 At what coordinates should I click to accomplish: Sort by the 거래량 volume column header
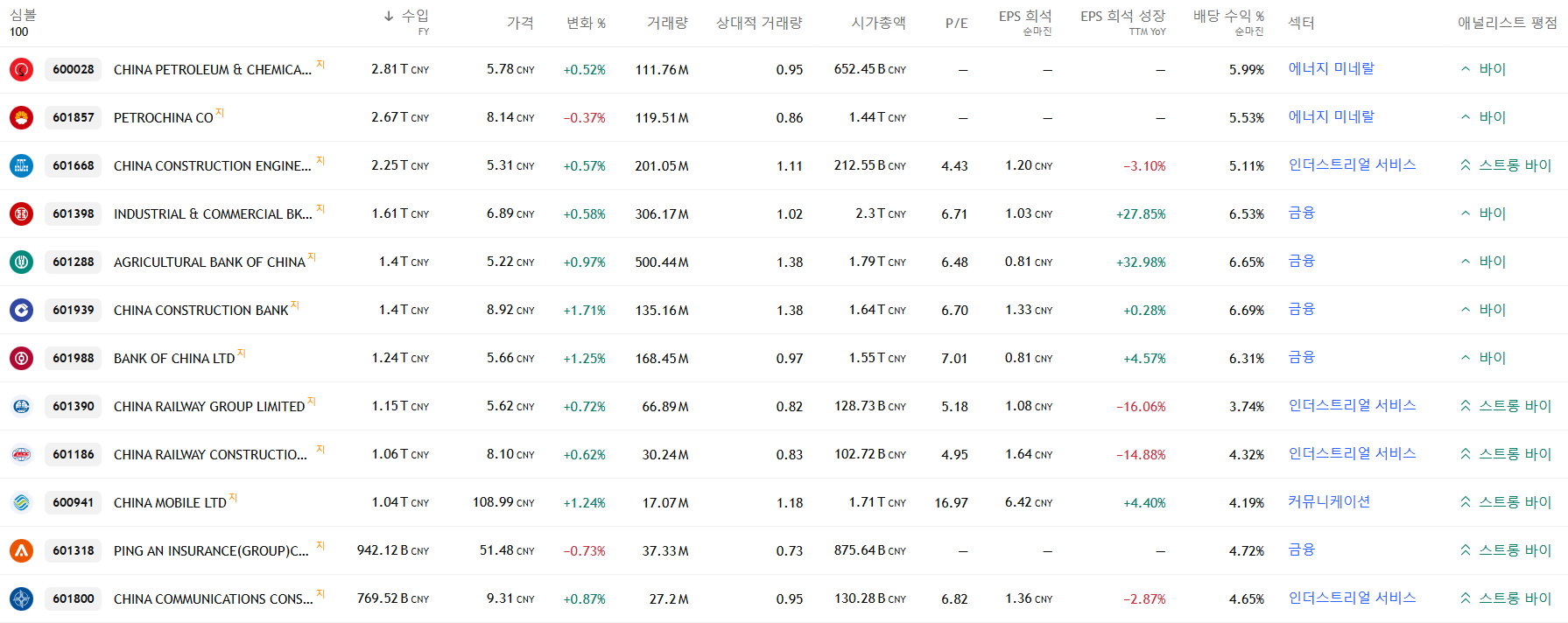click(x=667, y=23)
